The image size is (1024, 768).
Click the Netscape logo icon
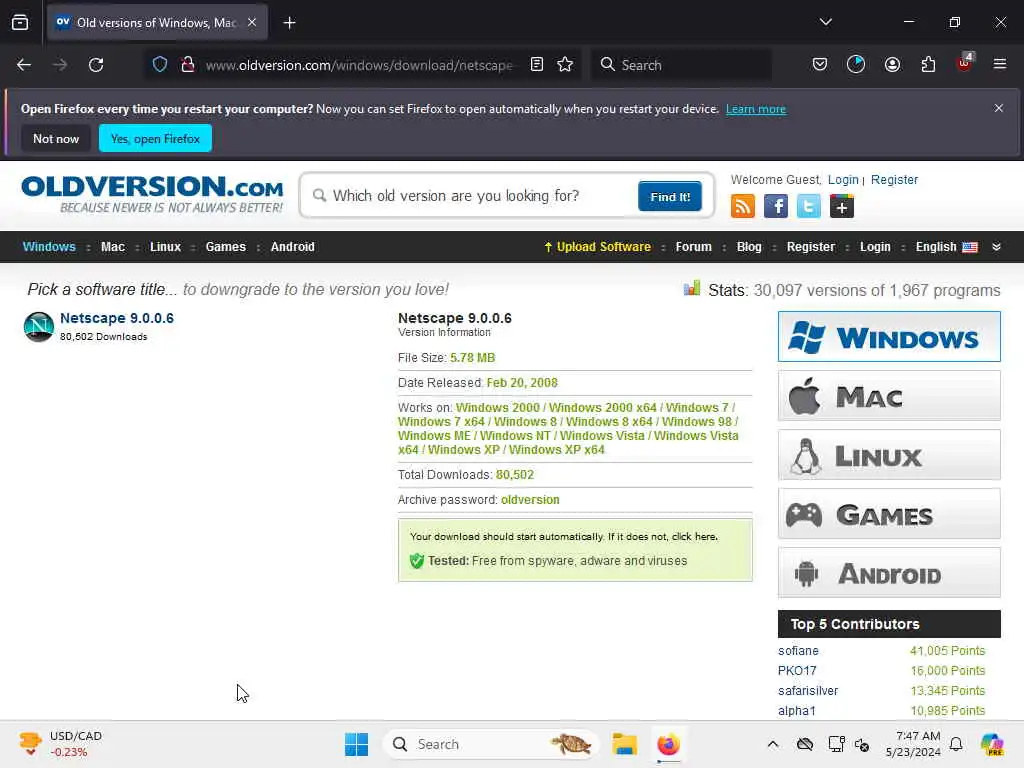[x=39, y=327]
